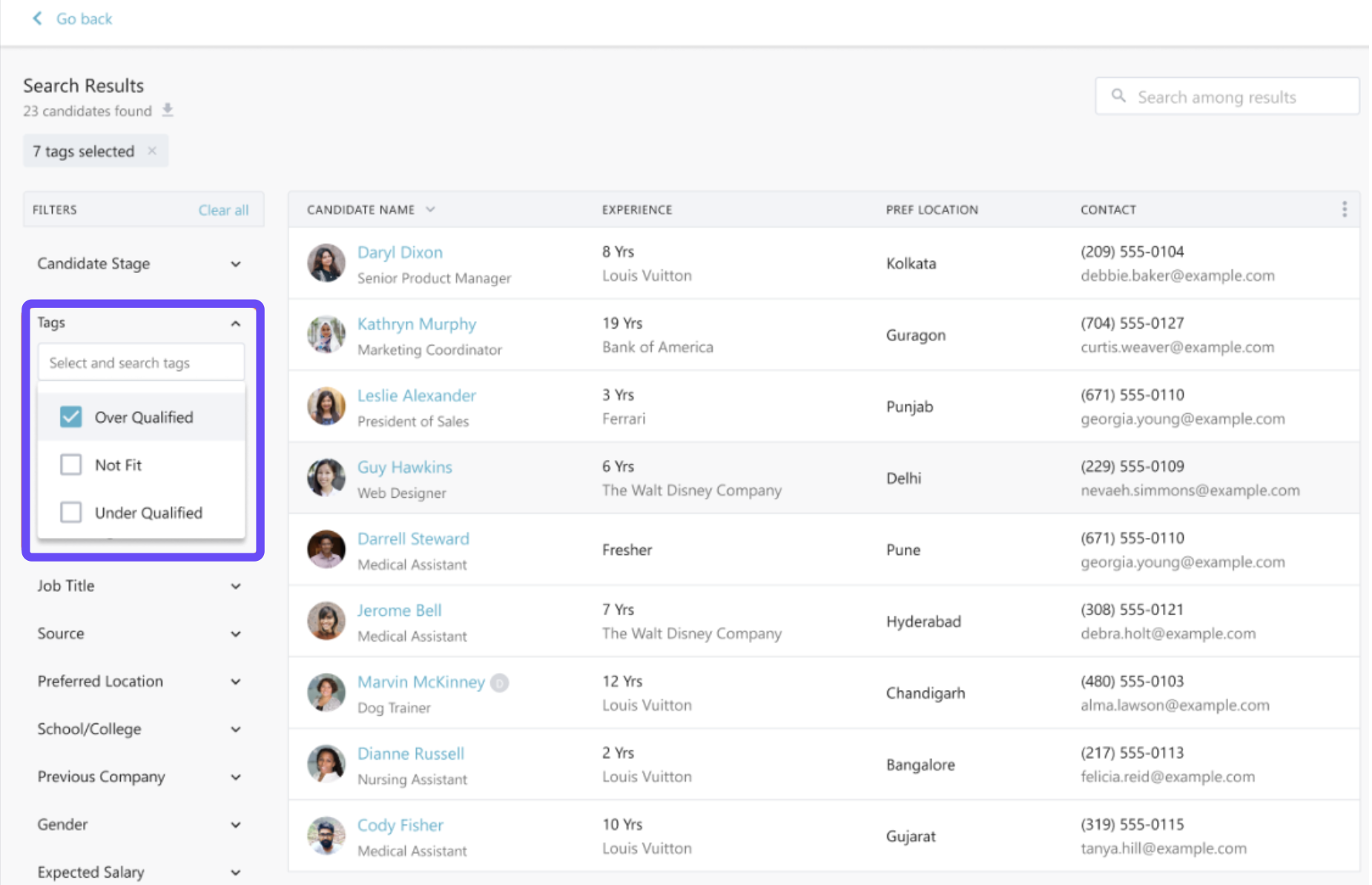Enable the Under Qualified tag checkbox
This screenshot has width=1372, height=885.
click(71, 513)
